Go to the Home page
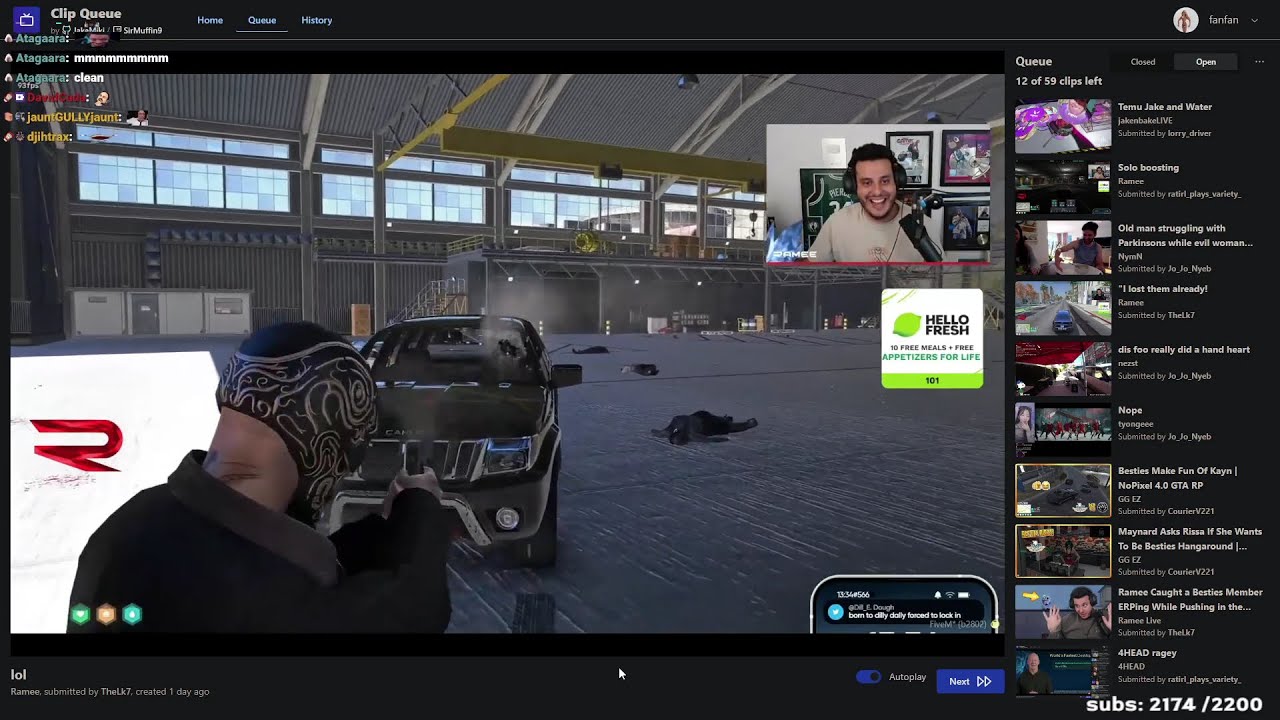The width and height of the screenshot is (1280, 720). [x=210, y=20]
